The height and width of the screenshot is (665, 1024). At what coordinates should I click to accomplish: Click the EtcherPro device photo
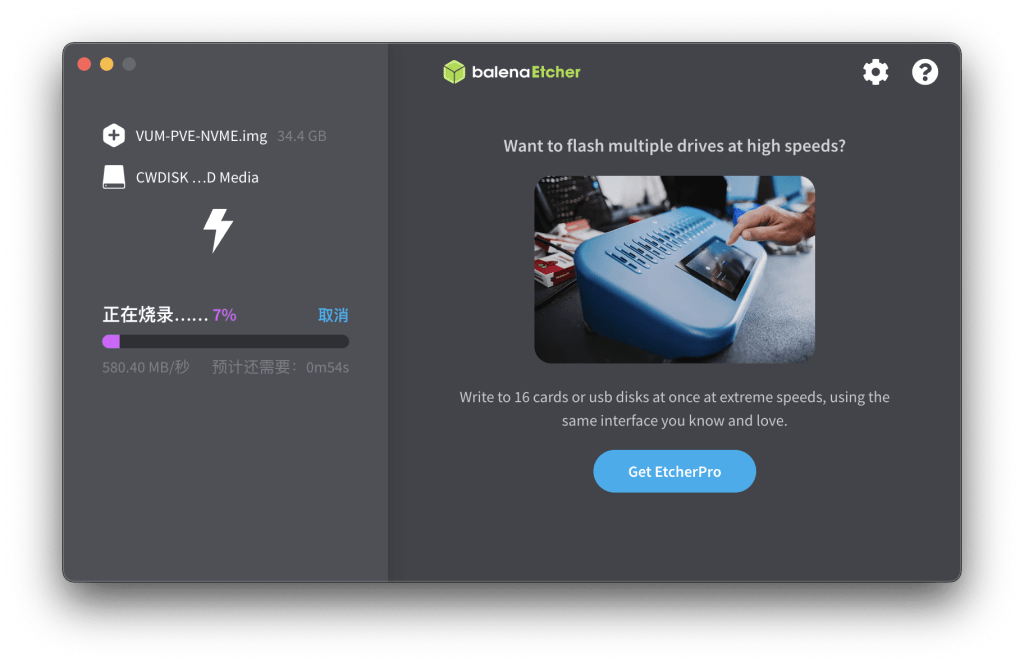click(674, 269)
